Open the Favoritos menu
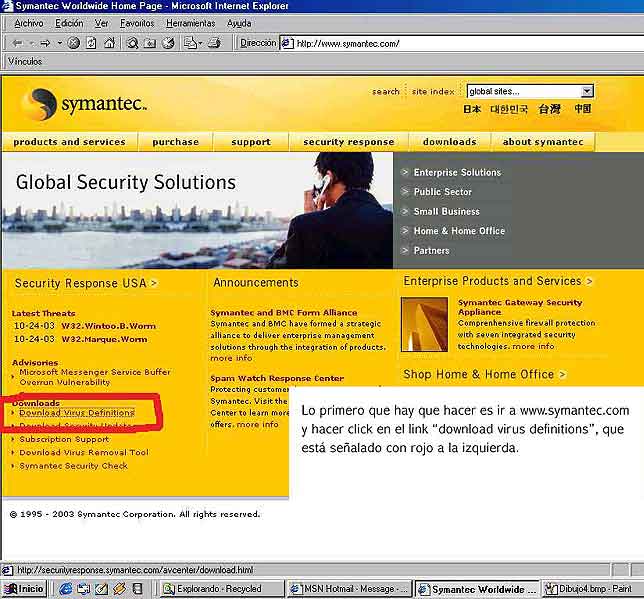This screenshot has width=644, height=599. [x=137, y=23]
